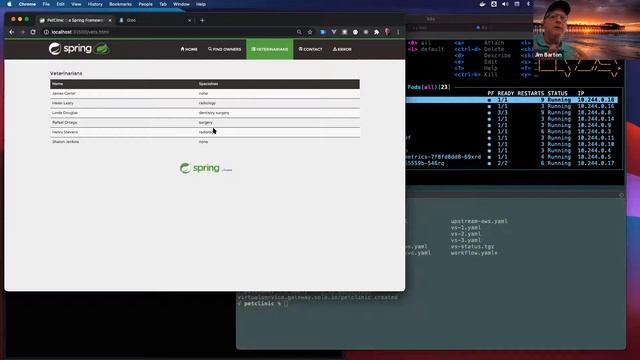Viewport: 640px width, 360px height.
Task: Click the pod row showing 3/3 ready
Action: pyautogui.click(x=512, y=113)
